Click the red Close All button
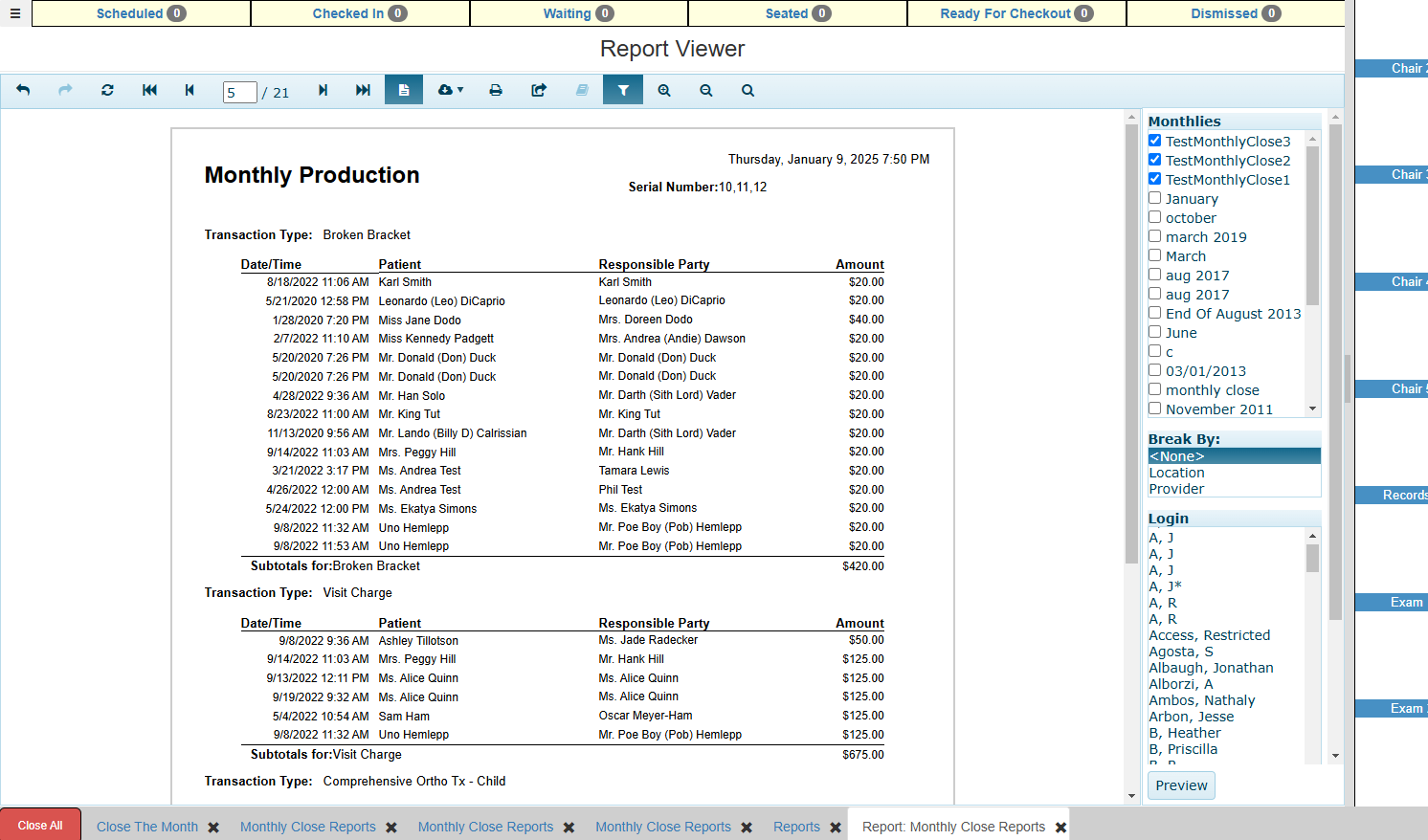Screen dimensions: 1428x840 pos(40,825)
